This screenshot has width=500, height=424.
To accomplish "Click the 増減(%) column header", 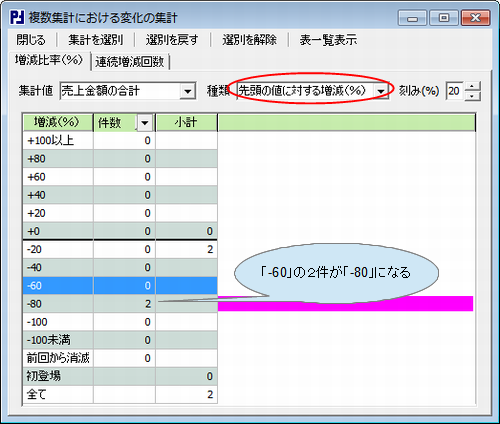I will click(58, 123).
